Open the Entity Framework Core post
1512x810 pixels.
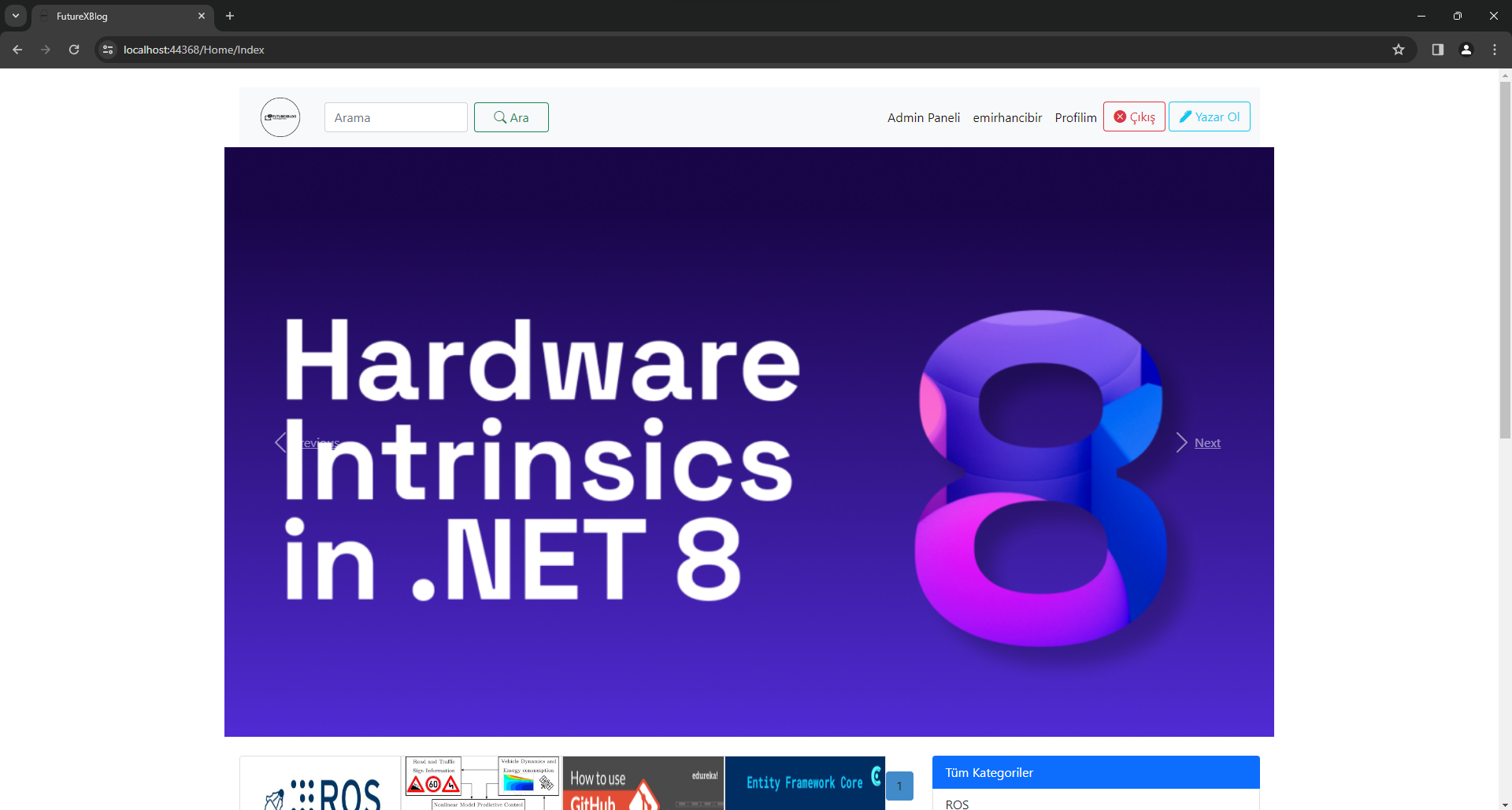tap(805, 783)
